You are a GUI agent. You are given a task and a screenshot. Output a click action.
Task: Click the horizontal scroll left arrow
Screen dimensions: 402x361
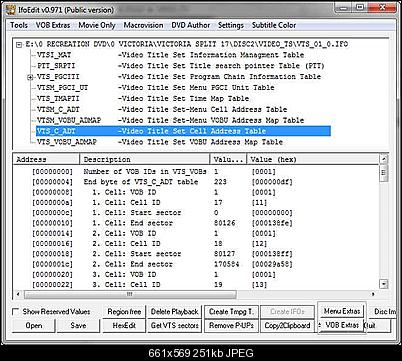(x=18, y=294)
